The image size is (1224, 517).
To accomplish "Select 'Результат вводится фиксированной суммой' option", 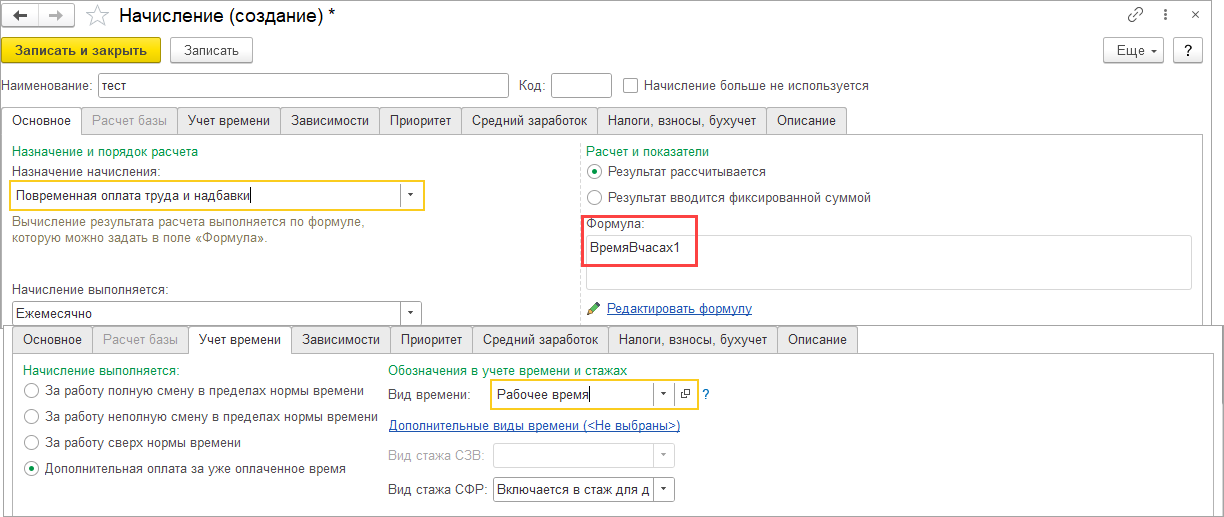I will [596, 198].
